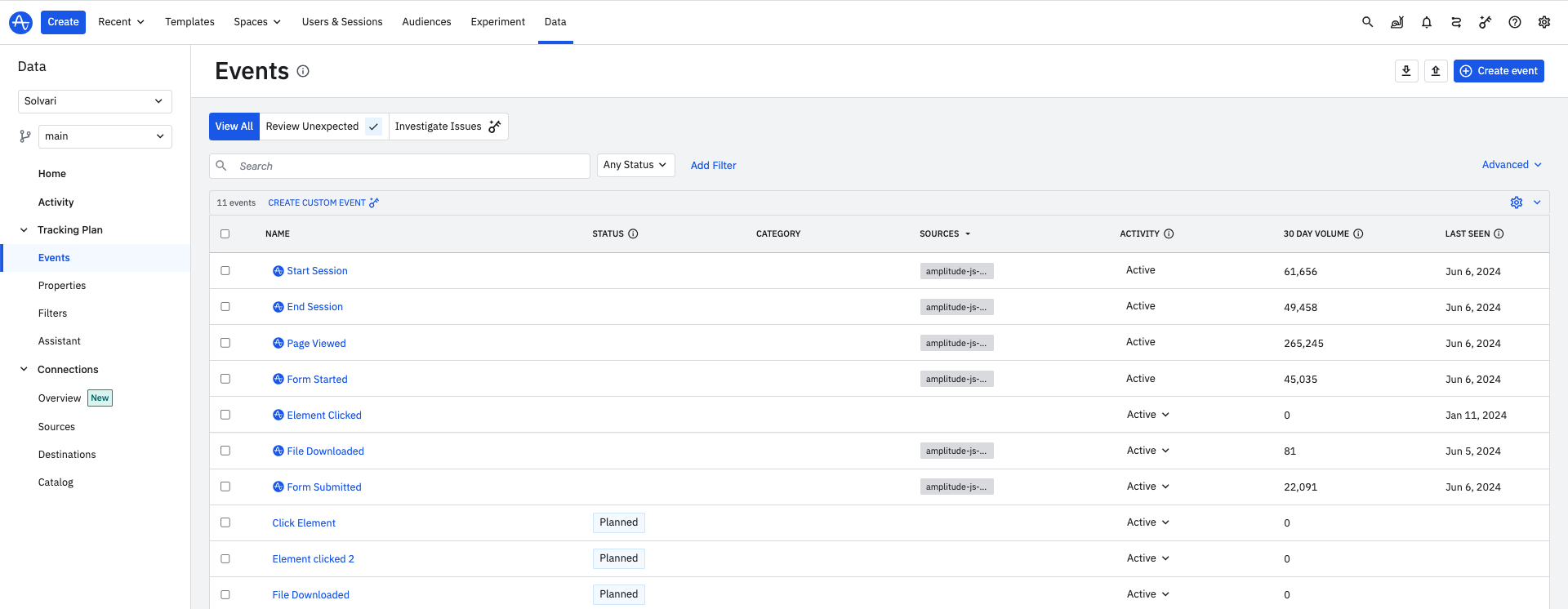Click the Activity column info icon
The image size is (1568, 609).
click(x=1169, y=233)
